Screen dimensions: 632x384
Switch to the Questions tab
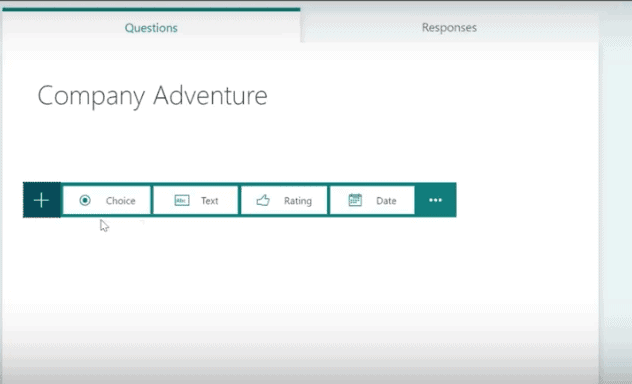151,27
